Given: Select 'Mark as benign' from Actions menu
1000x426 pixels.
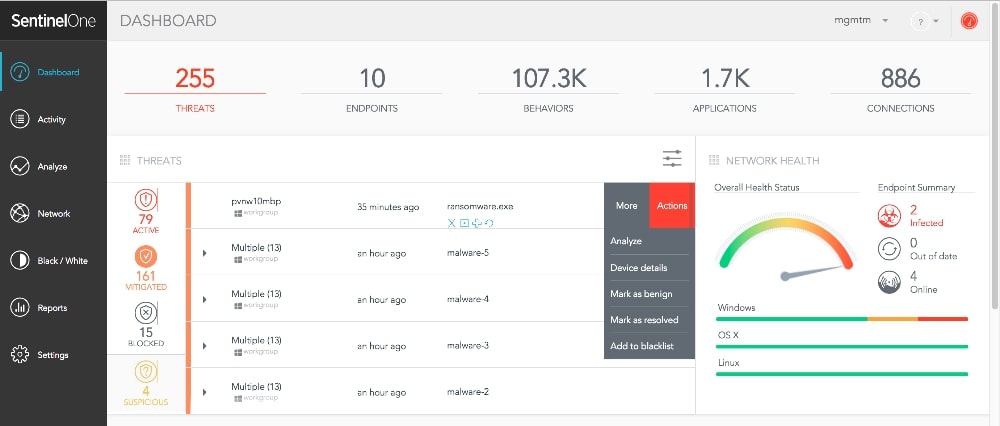Looking at the screenshot, I should click(643, 294).
